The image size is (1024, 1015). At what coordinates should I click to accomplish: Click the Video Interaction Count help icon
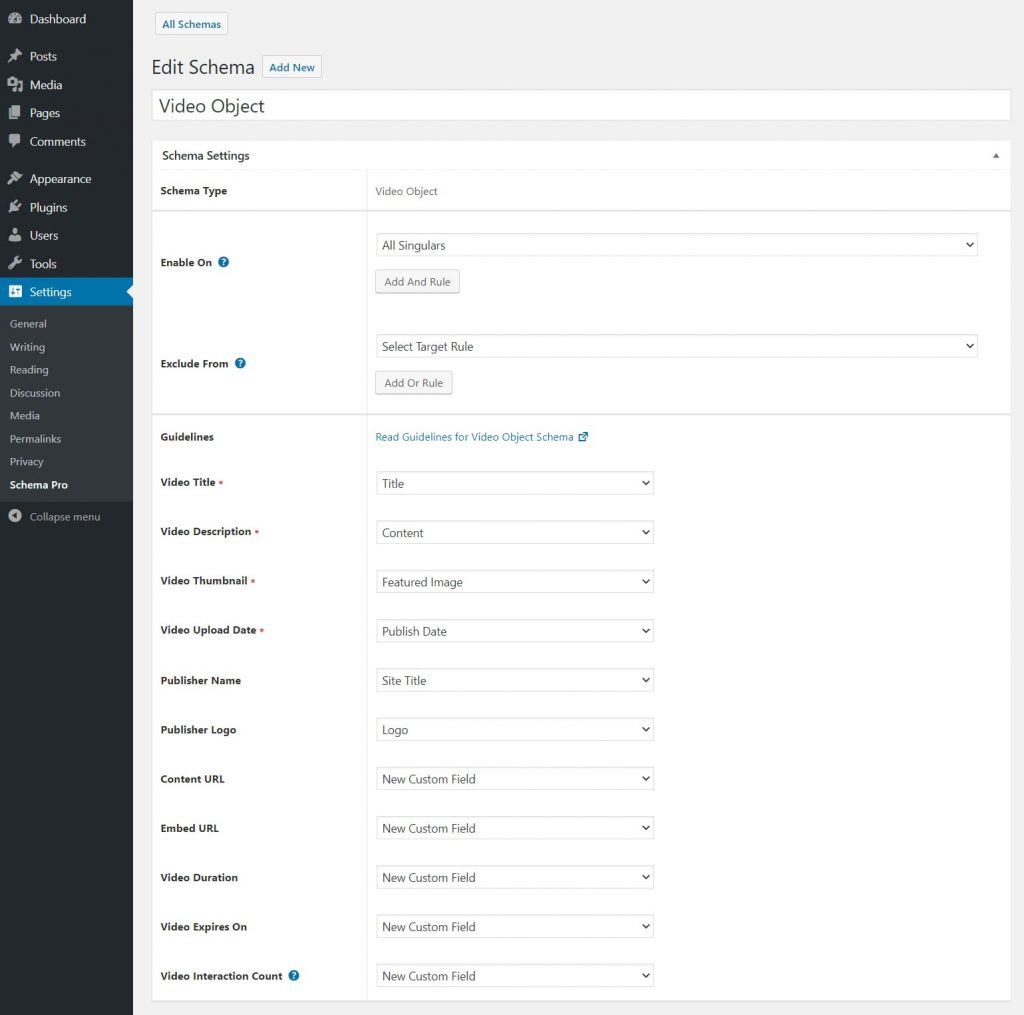click(294, 975)
